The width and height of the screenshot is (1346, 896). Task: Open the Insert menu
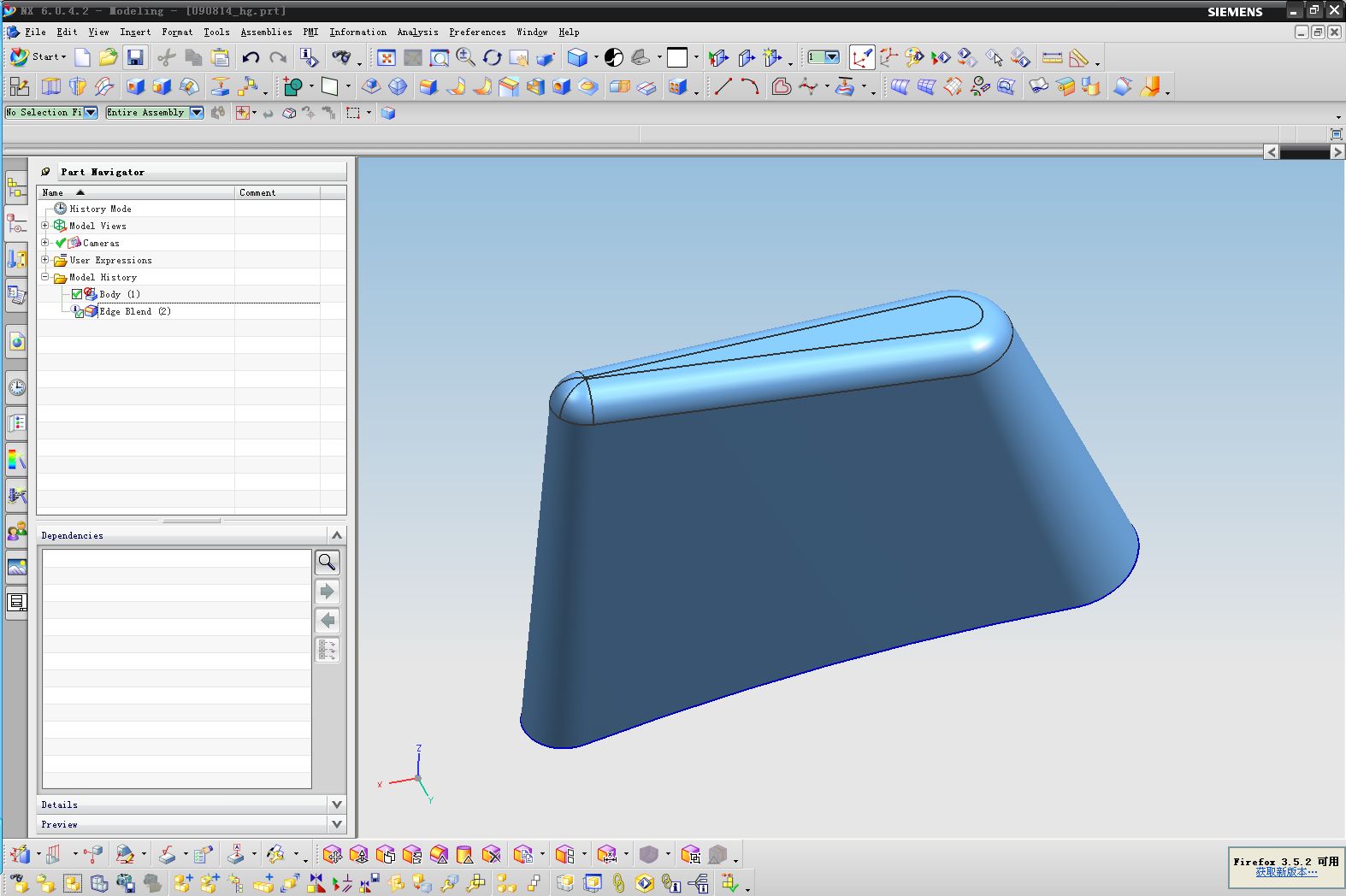(135, 32)
